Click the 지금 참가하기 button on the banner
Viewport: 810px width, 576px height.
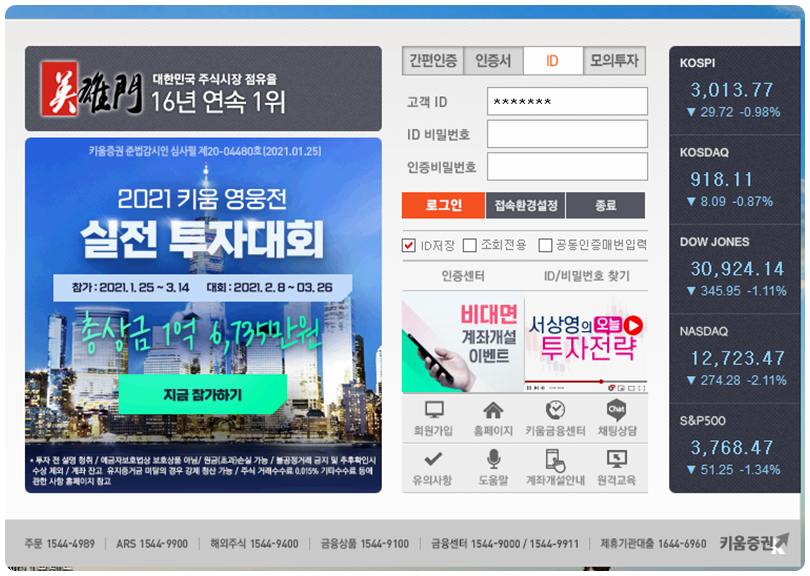[202, 395]
